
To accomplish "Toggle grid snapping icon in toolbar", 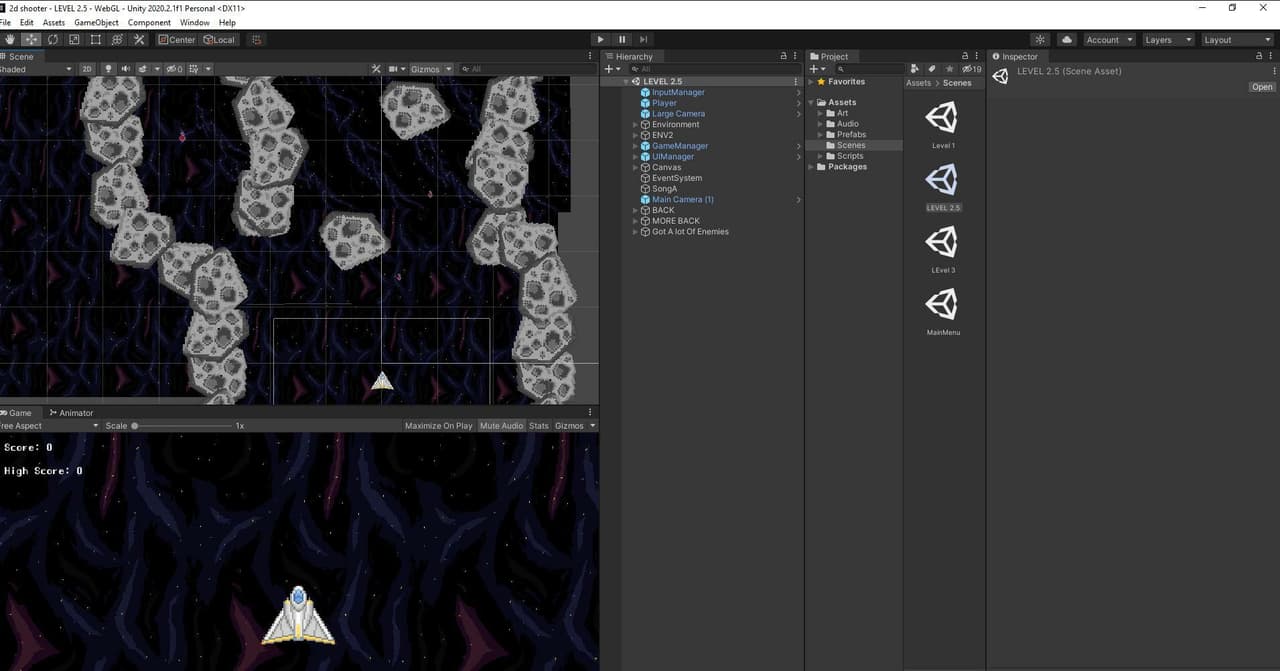I will (x=256, y=40).
